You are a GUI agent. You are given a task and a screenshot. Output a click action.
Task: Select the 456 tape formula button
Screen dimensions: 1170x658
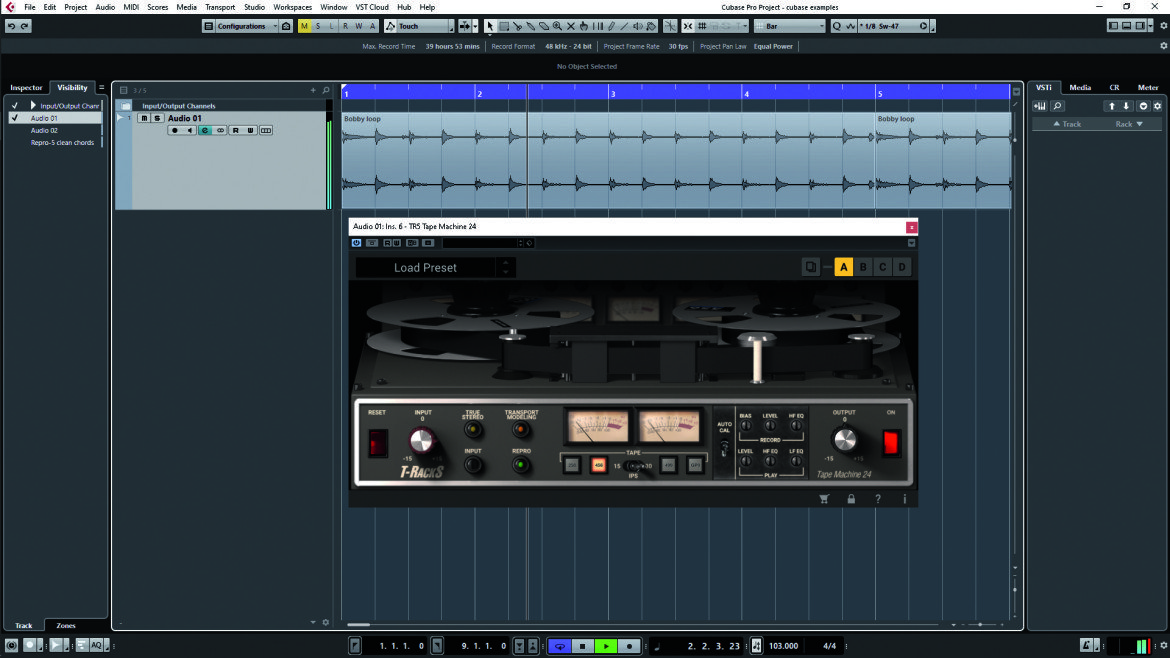[598, 465]
